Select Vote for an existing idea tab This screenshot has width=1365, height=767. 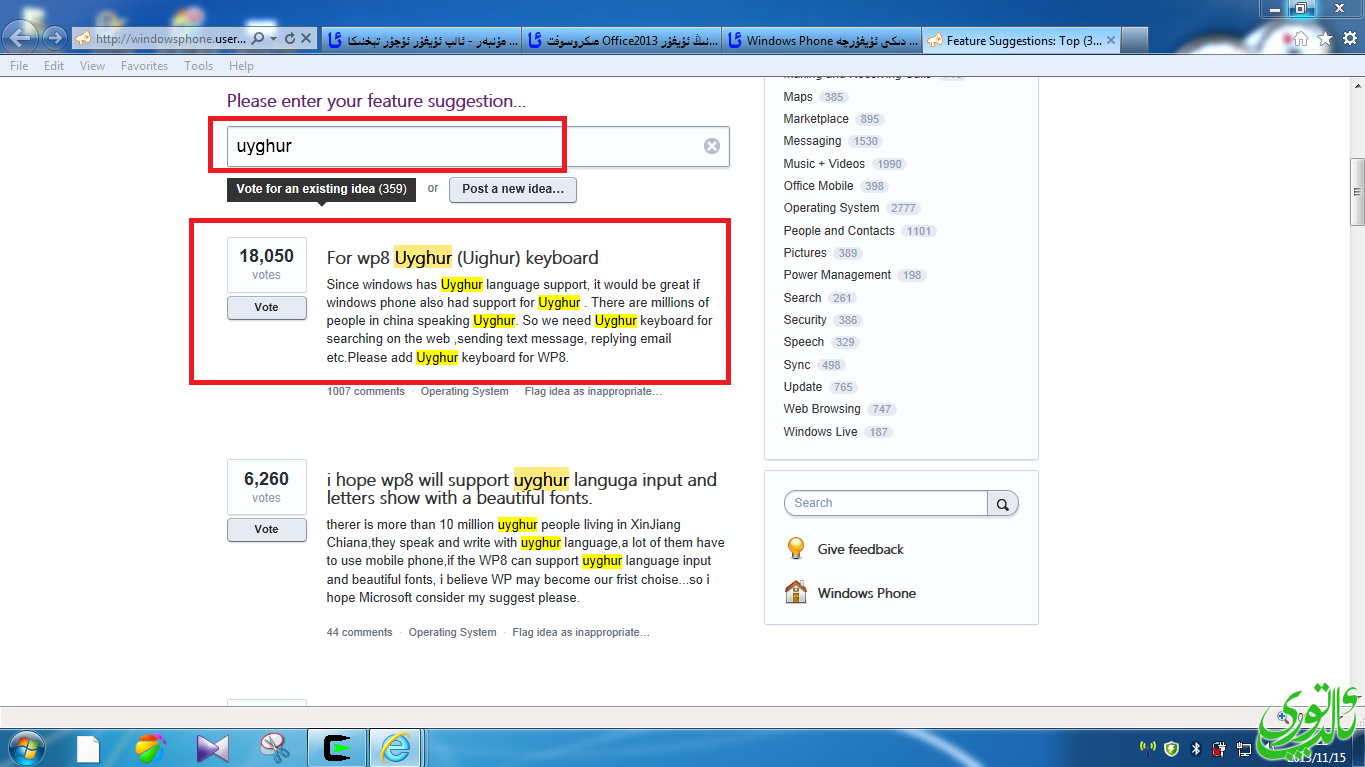coord(321,189)
